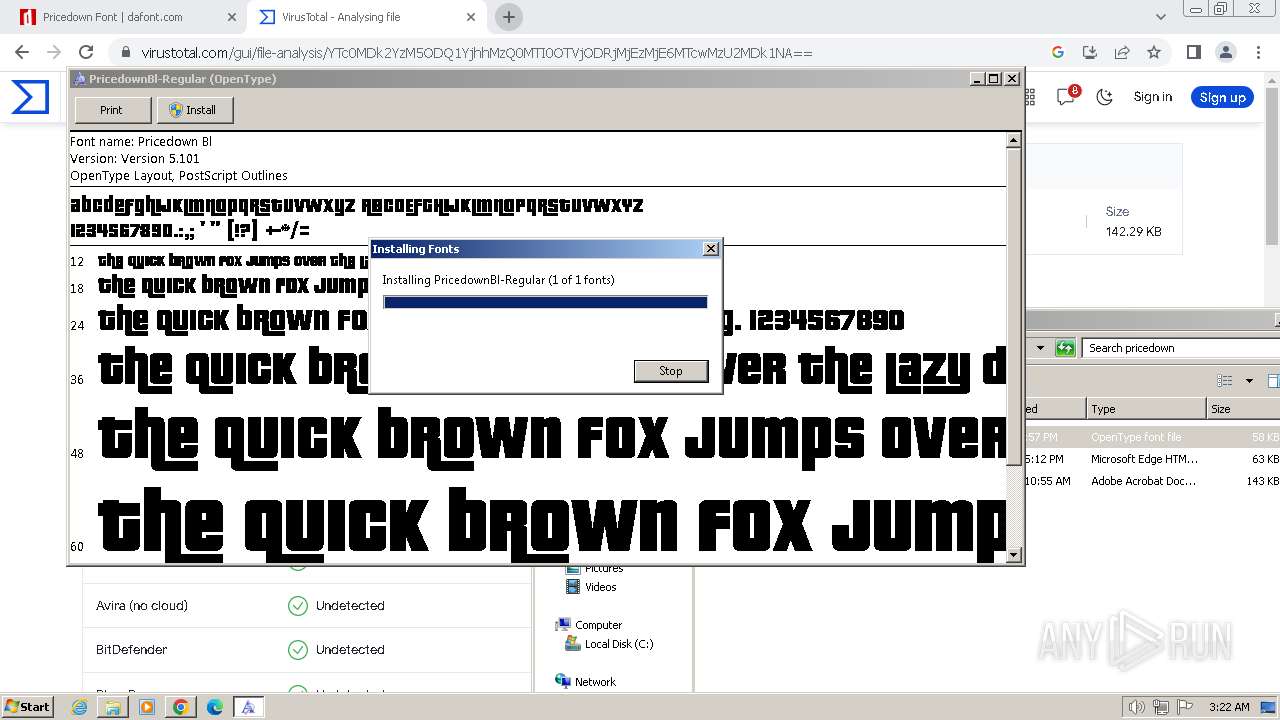
Task: Select Local Disk (C:) in Explorer tree
Action: pos(618,644)
